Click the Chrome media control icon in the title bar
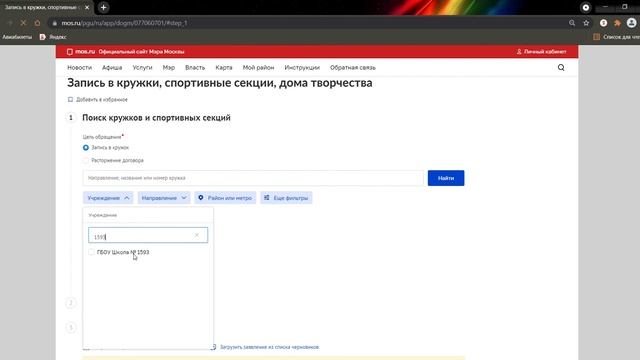Viewport: 640px width, 360px height. pyautogui.click(x=586, y=7)
